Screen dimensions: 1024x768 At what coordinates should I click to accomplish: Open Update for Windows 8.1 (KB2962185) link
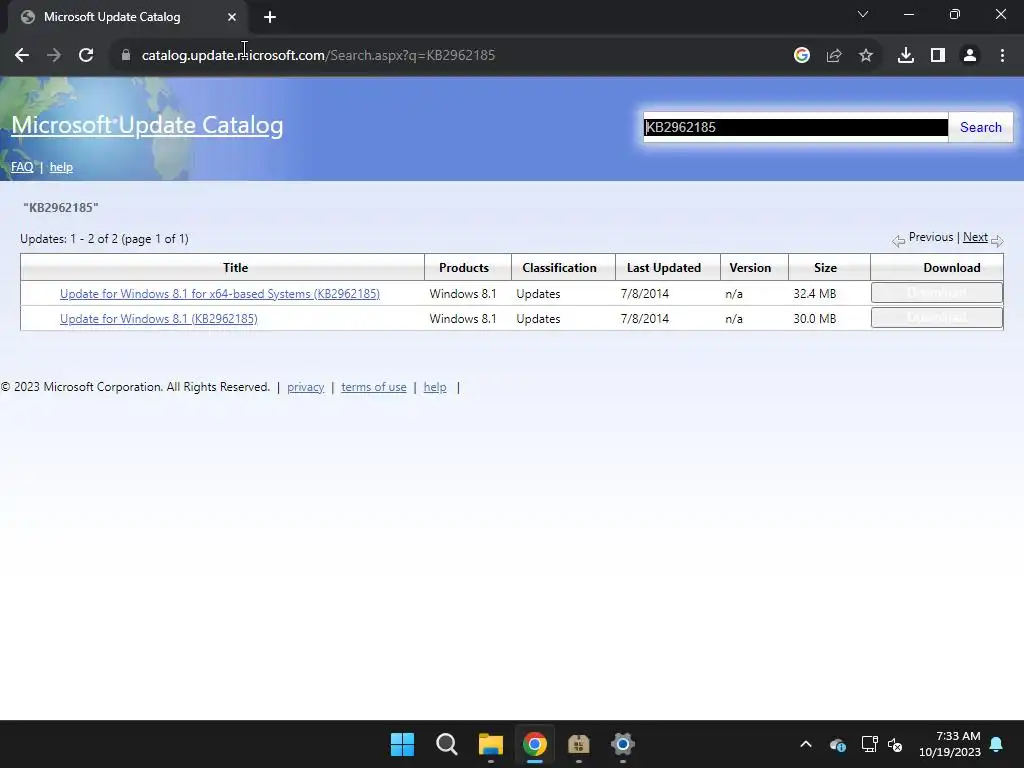coord(159,319)
